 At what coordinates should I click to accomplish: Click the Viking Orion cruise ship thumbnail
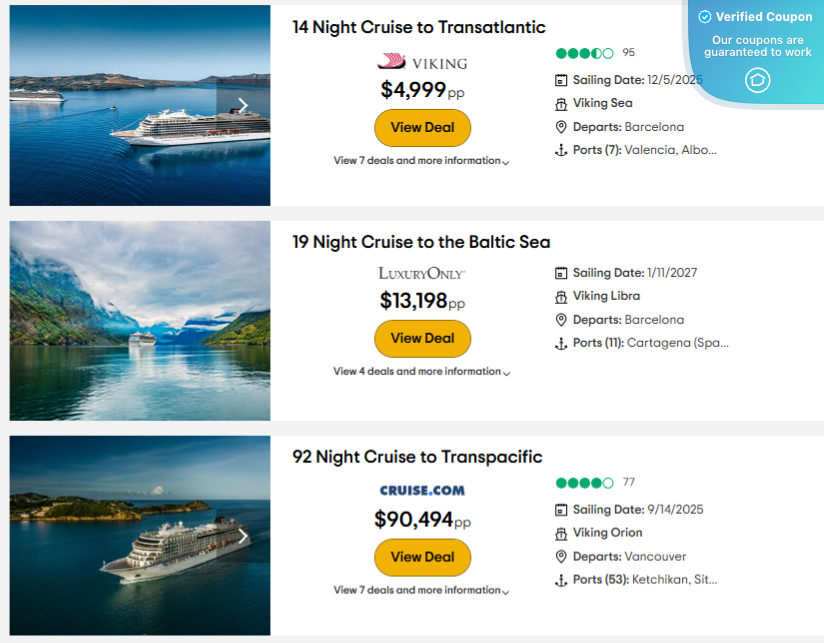(x=139, y=535)
